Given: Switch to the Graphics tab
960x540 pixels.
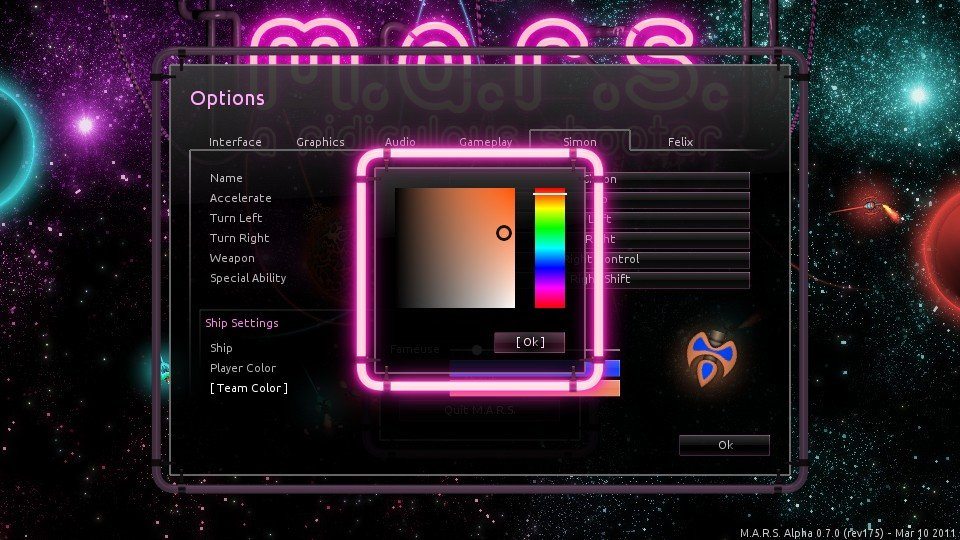Looking at the screenshot, I should [x=320, y=142].
